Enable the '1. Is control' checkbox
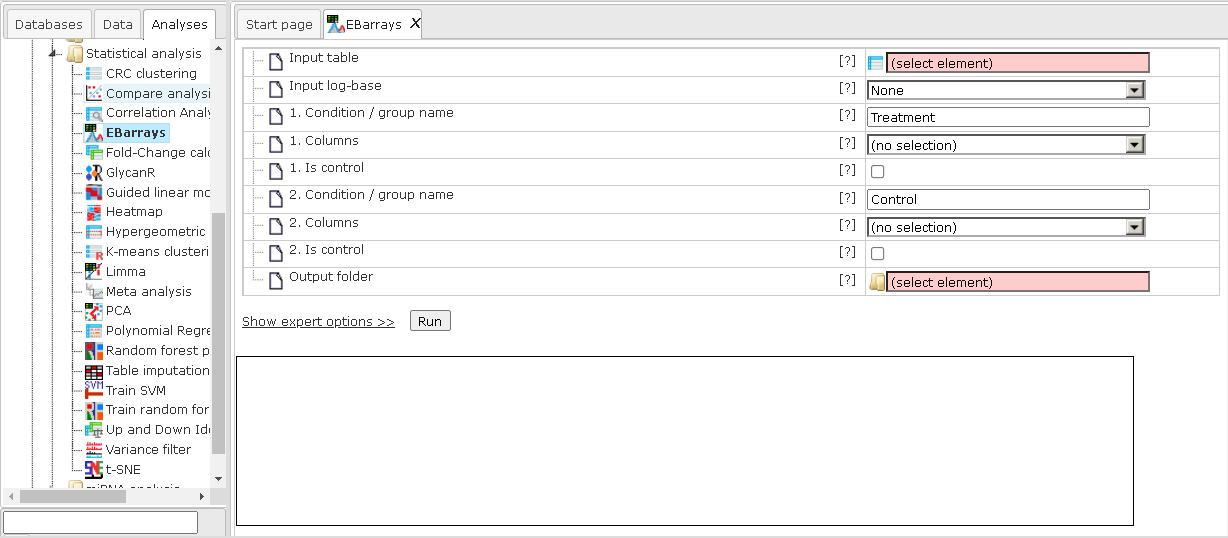This screenshot has height=538, width=1228. pyautogui.click(x=878, y=172)
